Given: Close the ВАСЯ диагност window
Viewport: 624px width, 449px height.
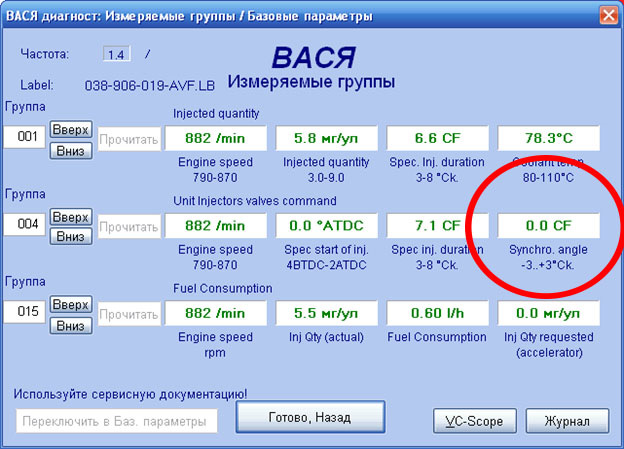Looking at the screenshot, I should (608, 16).
